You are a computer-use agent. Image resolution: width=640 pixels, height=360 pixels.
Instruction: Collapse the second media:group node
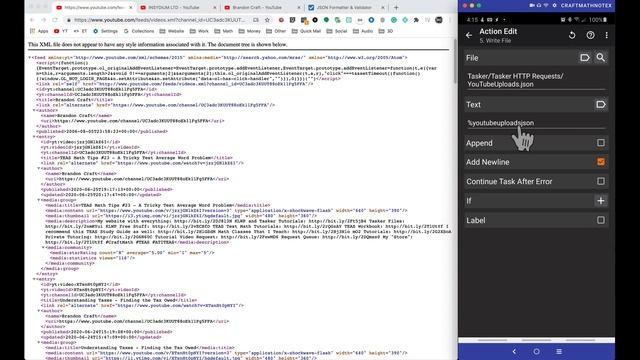[39, 343]
